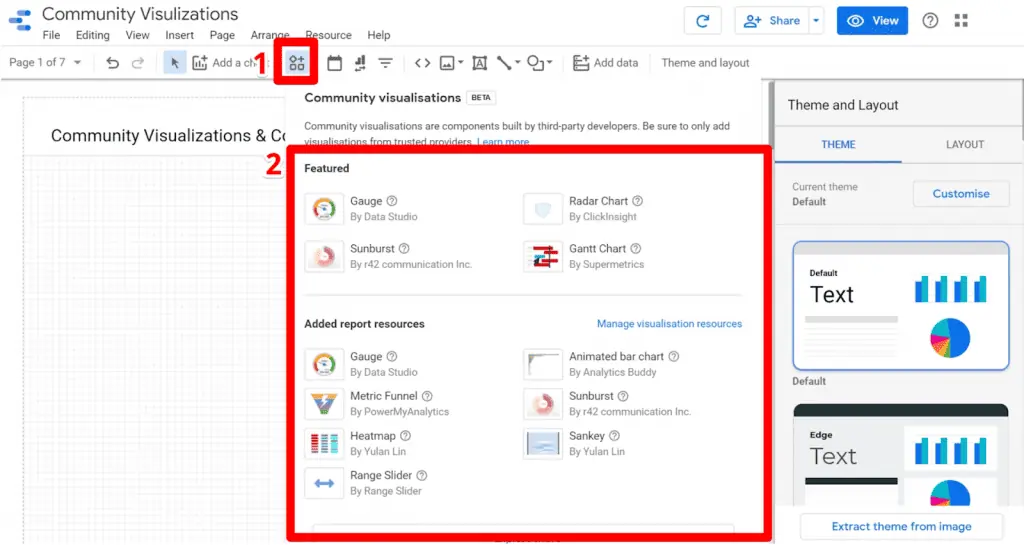This screenshot has width=1024, height=545.
Task: Click the Customise theme button
Action: click(x=961, y=194)
